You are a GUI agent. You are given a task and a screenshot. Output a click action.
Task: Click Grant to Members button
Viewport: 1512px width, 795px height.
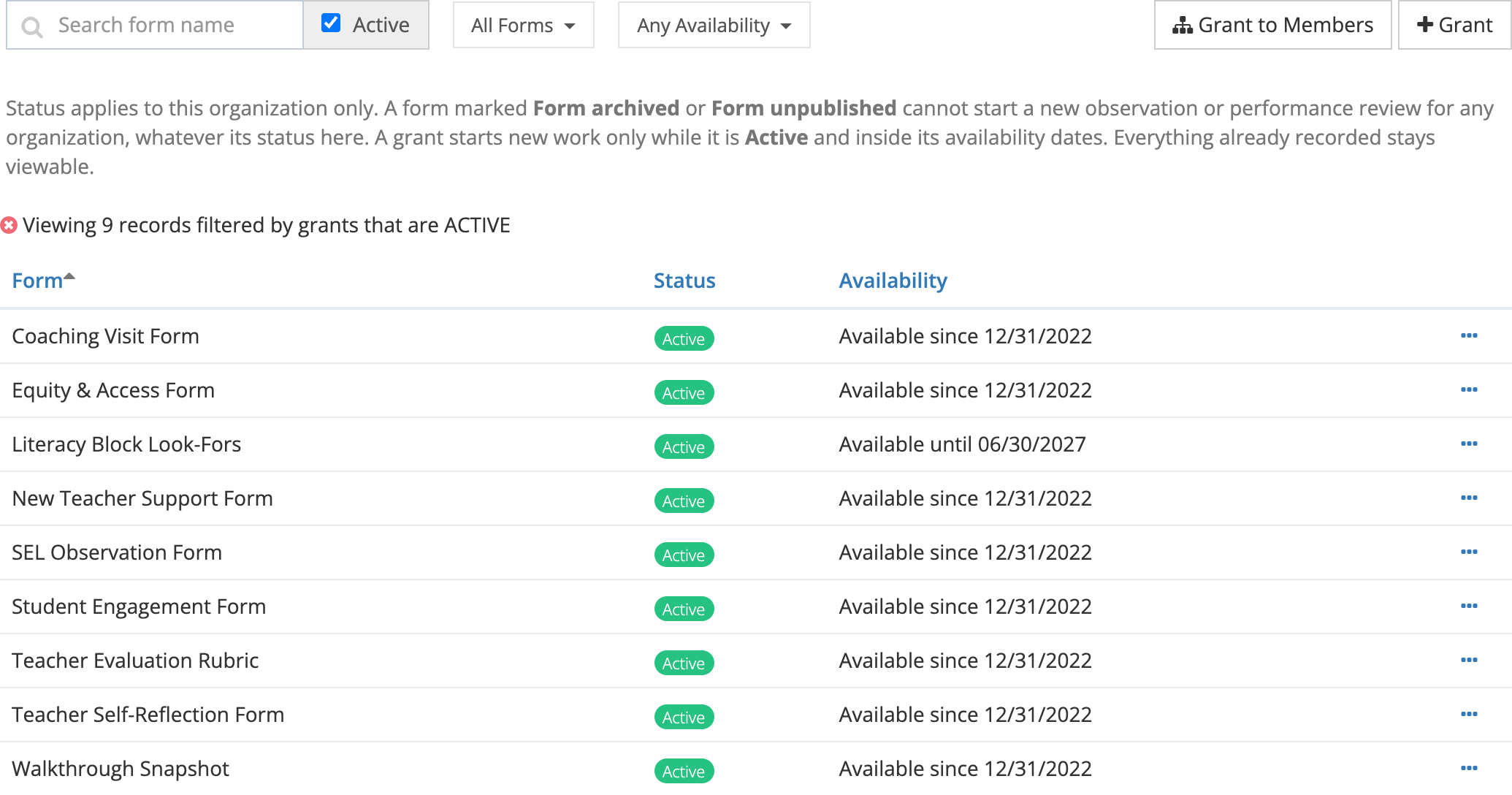[1272, 26]
